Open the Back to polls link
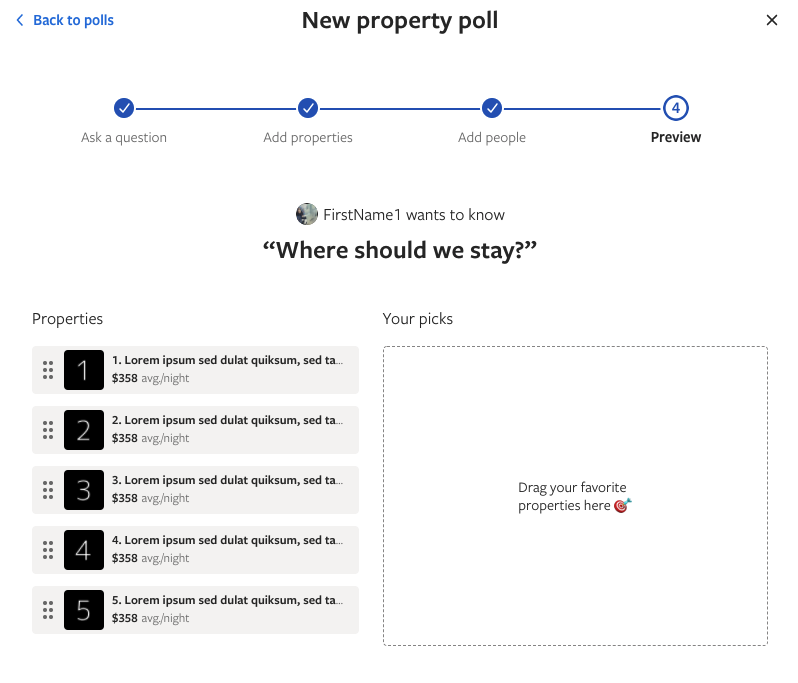Screen dimensions: 798x683 click(x=73, y=20)
